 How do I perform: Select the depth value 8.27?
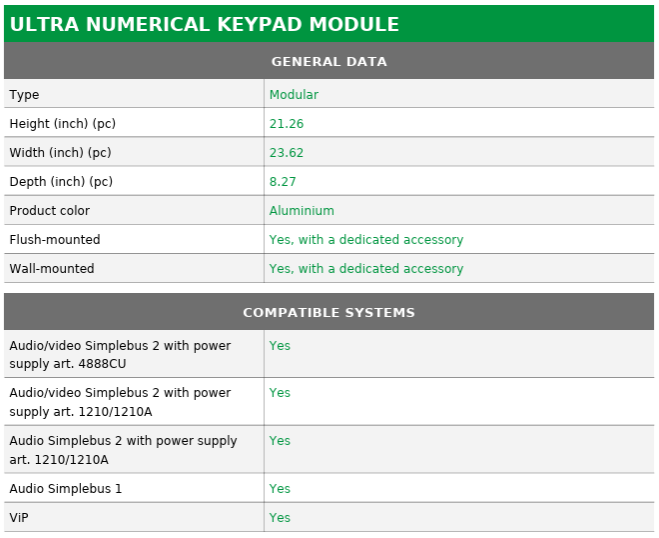[x=282, y=182]
